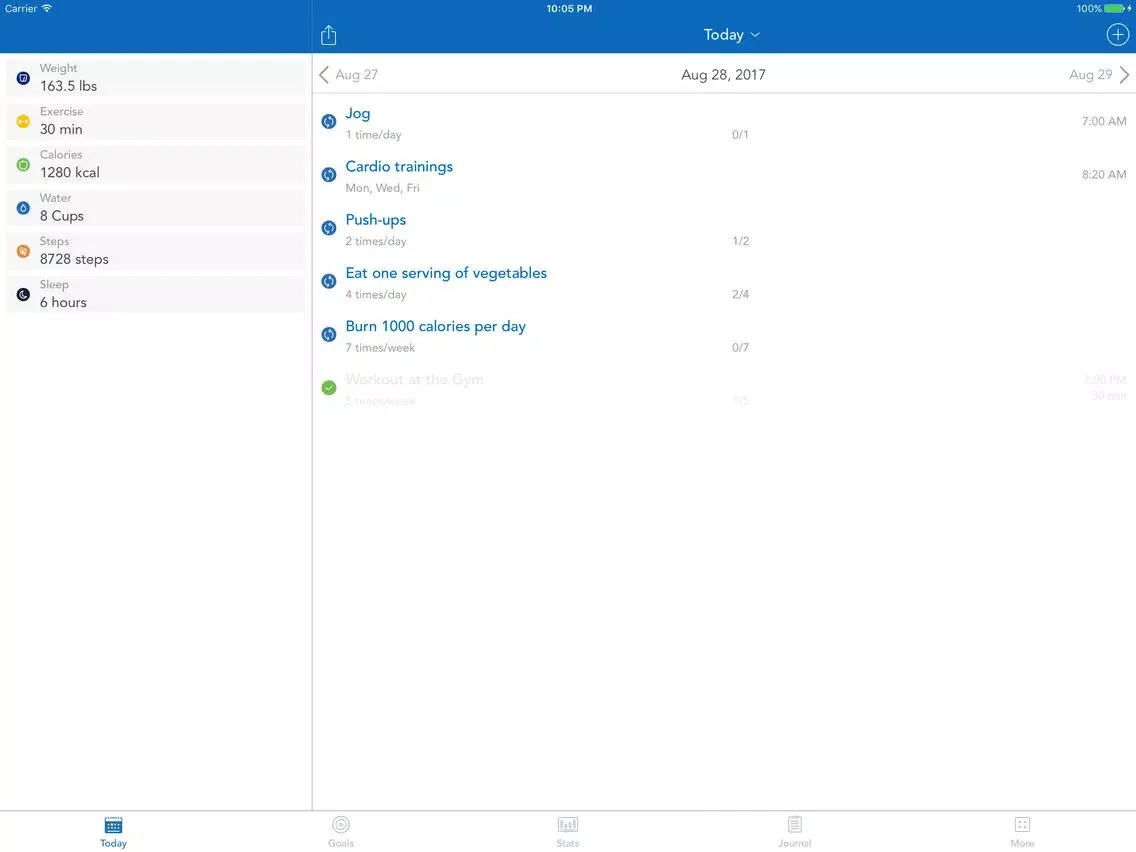Advance to Aug 29 with the forward chevron
Screen dimensions: 1136x852
1125,74
